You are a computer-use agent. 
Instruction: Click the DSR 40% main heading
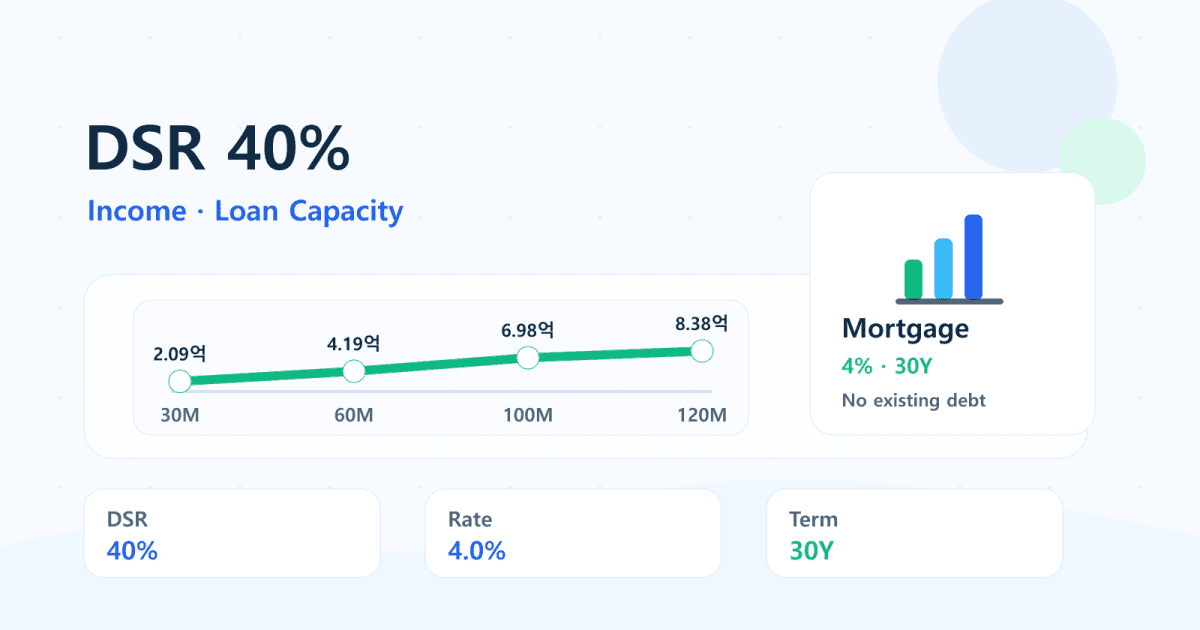218,148
